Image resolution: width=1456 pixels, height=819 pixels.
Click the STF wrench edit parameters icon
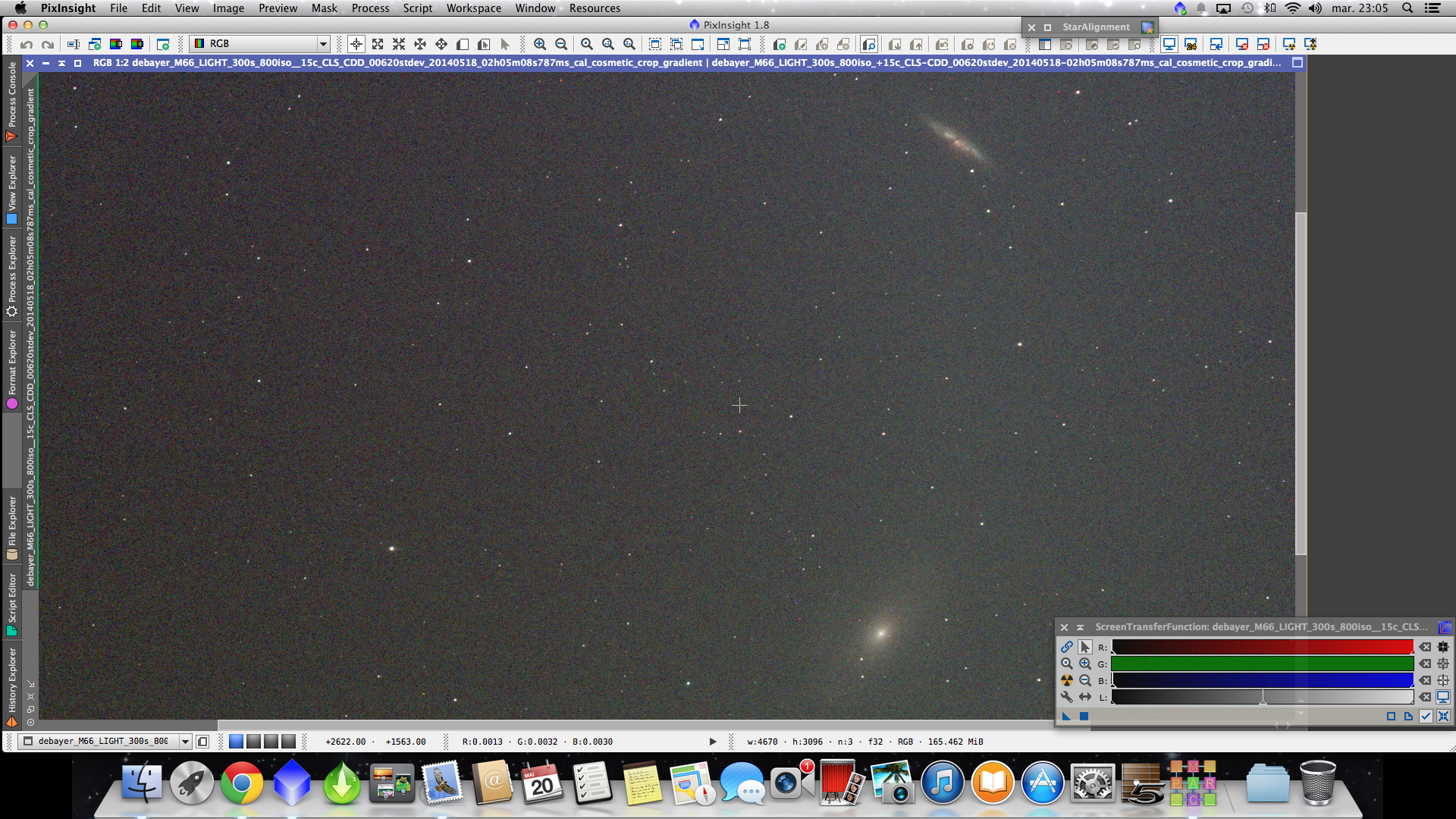click(1066, 697)
